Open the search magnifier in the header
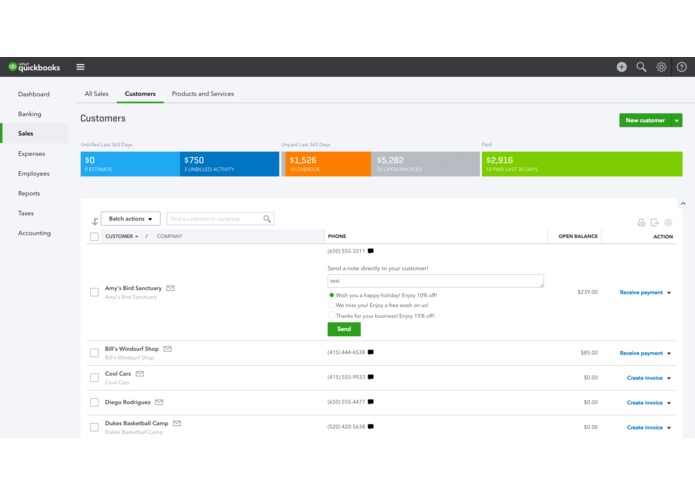 pyautogui.click(x=641, y=67)
